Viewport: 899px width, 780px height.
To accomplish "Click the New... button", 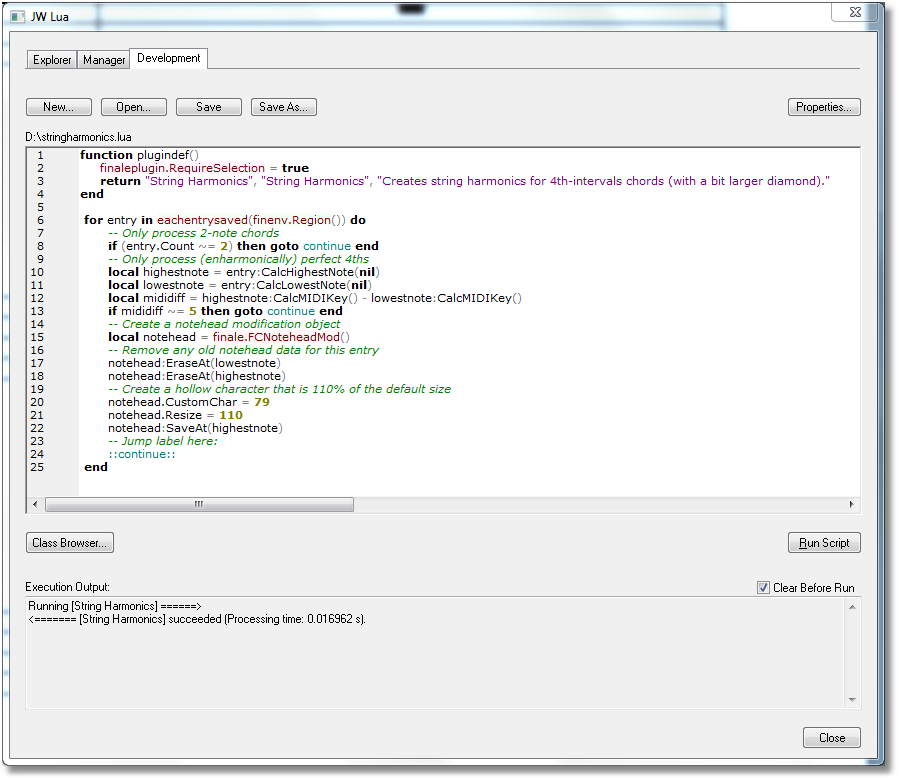I will [x=58, y=107].
